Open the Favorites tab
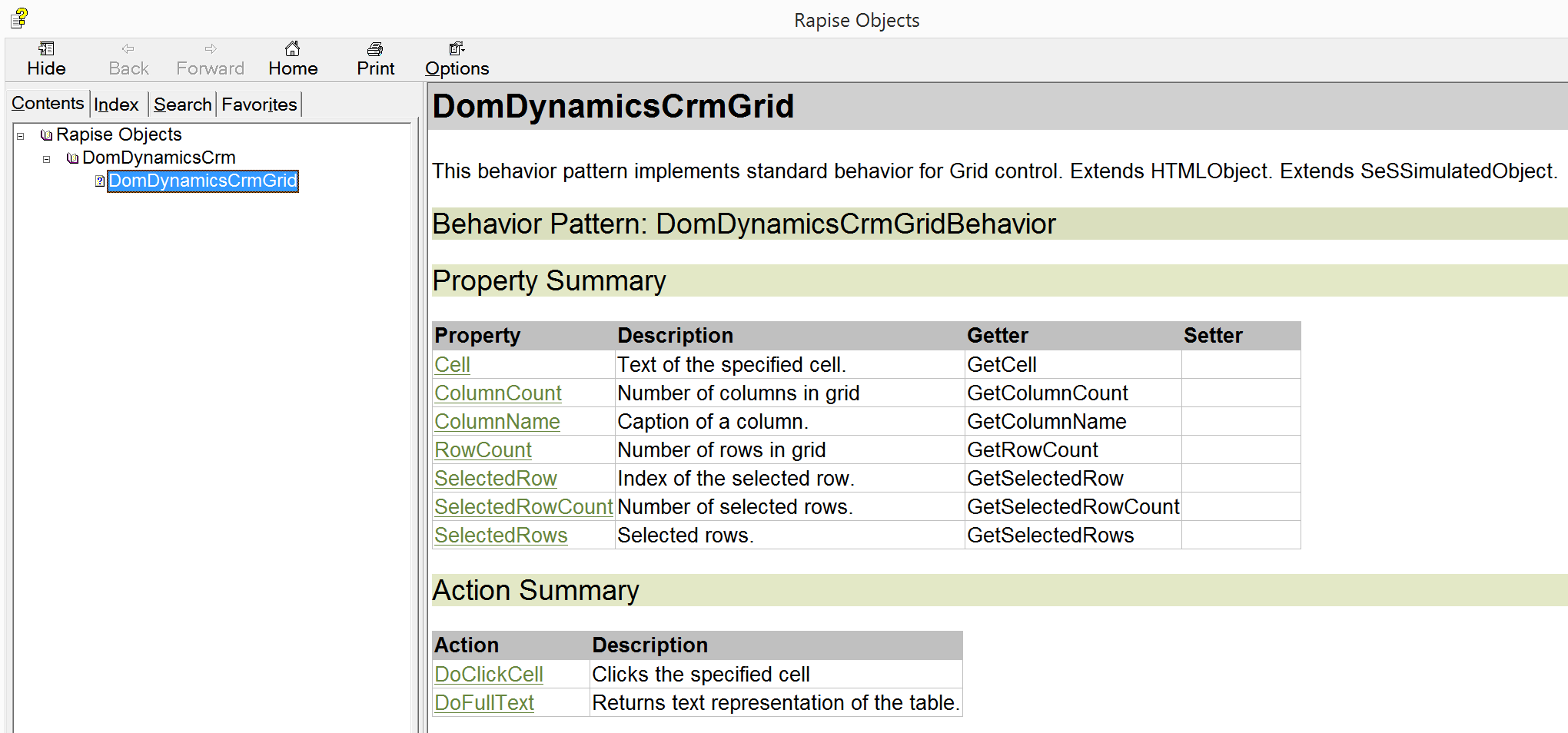This screenshot has height=733, width=1568. (259, 104)
